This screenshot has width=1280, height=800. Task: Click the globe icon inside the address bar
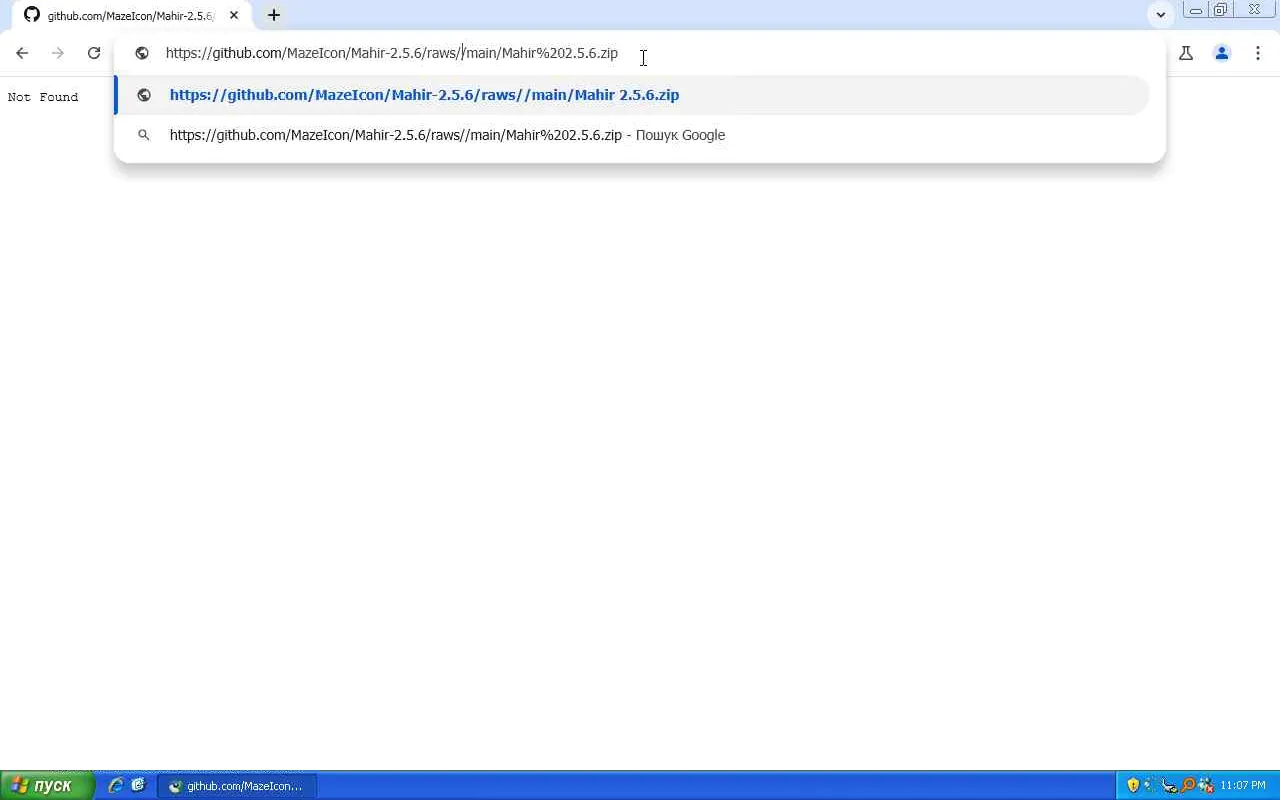point(142,53)
